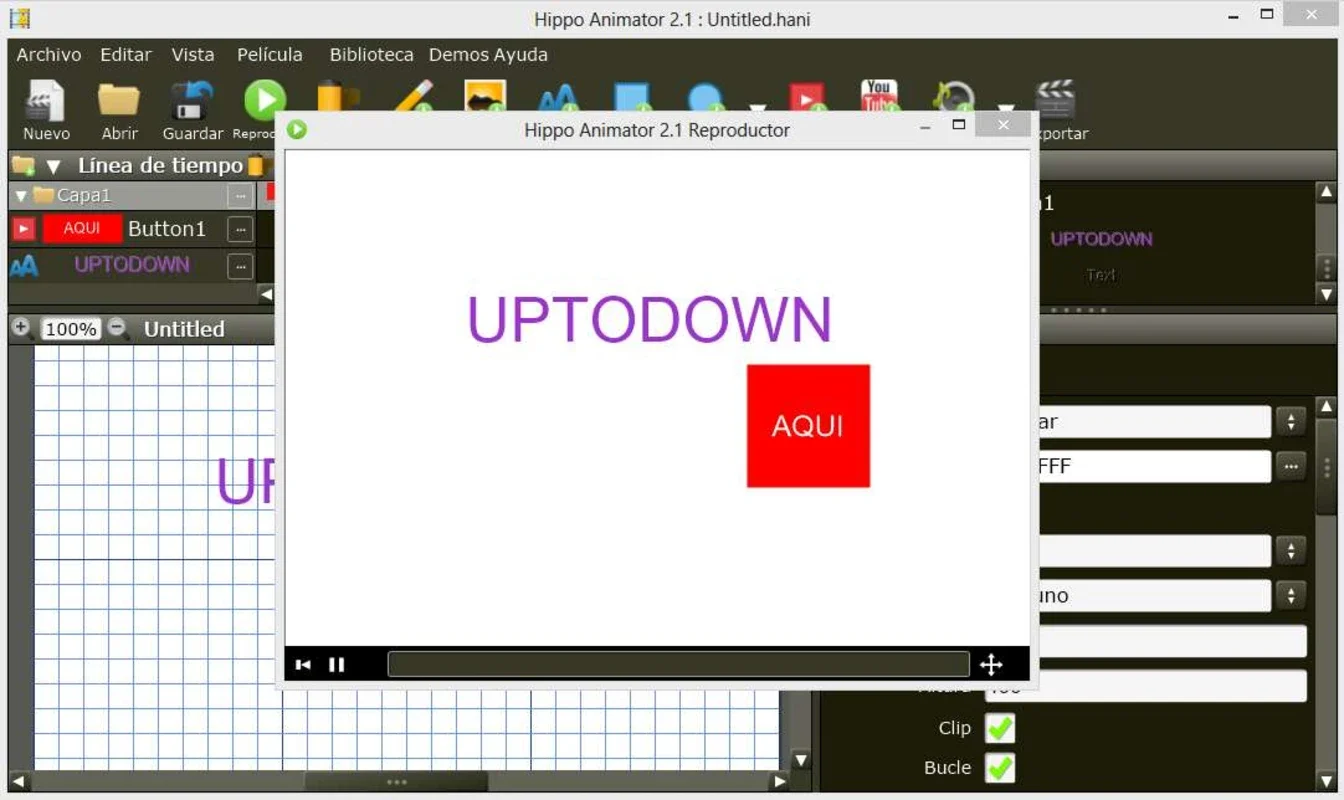Click the UPTODOWN text in the player
This screenshot has width=1344, height=800.
650,320
